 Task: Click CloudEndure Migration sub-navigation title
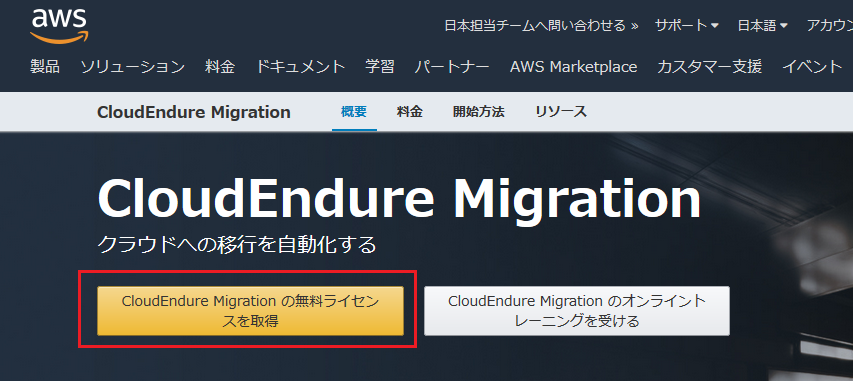[x=194, y=112]
